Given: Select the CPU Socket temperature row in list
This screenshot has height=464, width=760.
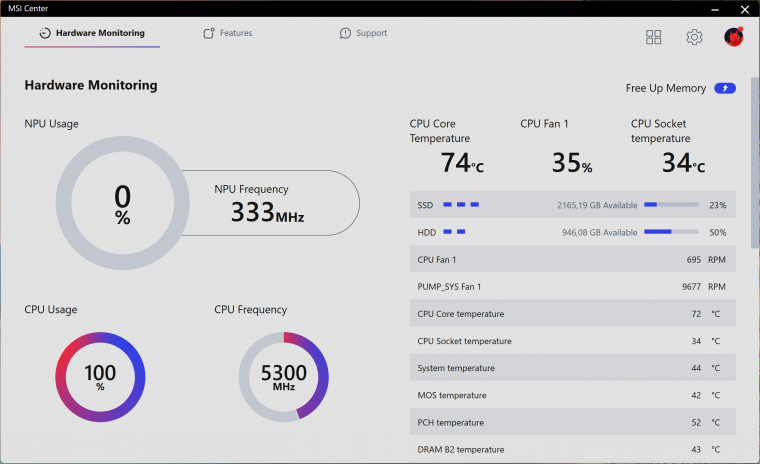Looking at the screenshot, I should [x=572, y=341].
